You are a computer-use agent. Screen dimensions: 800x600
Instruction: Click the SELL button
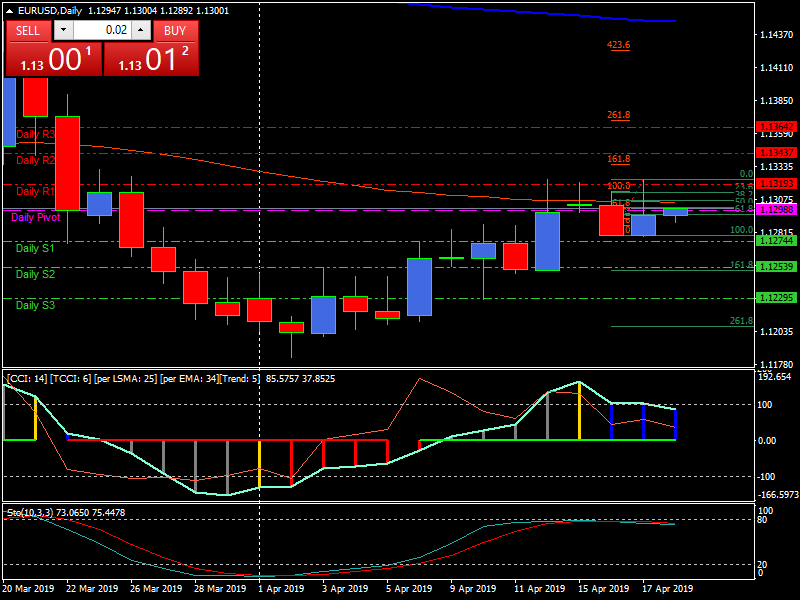pyautogui.click(x=28, y=31)
